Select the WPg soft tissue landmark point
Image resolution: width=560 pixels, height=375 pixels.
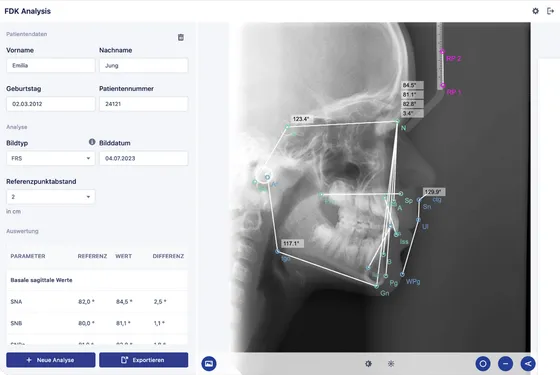pyautogui.click(x=402, y=274)
